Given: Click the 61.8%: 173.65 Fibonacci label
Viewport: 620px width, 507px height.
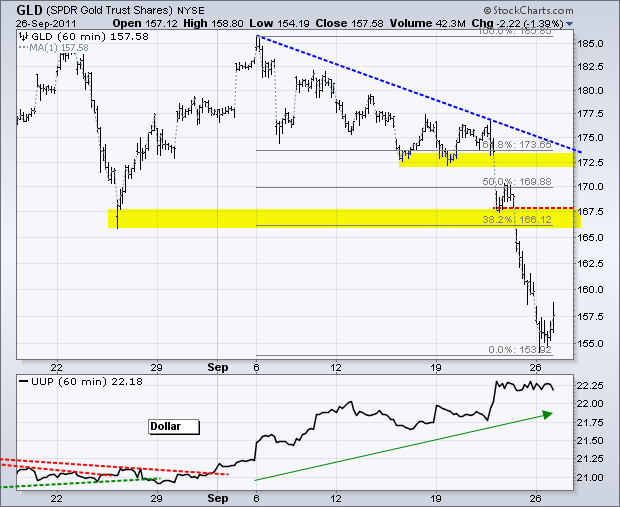Looking at the screenshot, I should [517, 144].
